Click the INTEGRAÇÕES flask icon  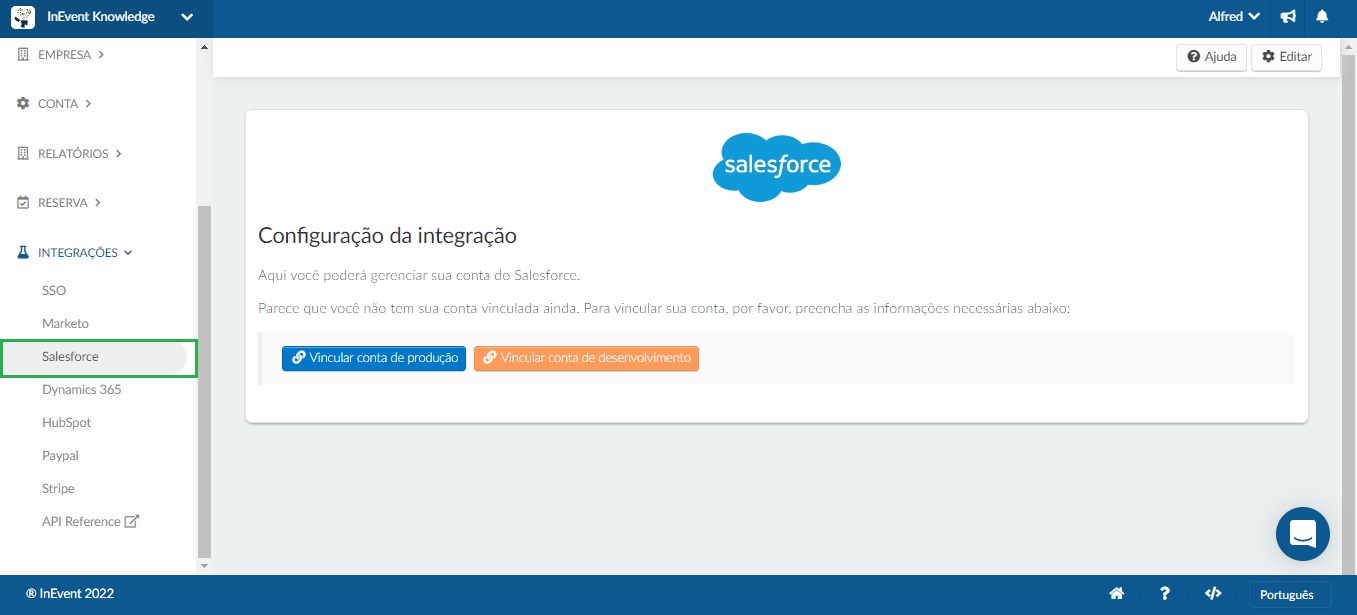click(x=24, y=253)
